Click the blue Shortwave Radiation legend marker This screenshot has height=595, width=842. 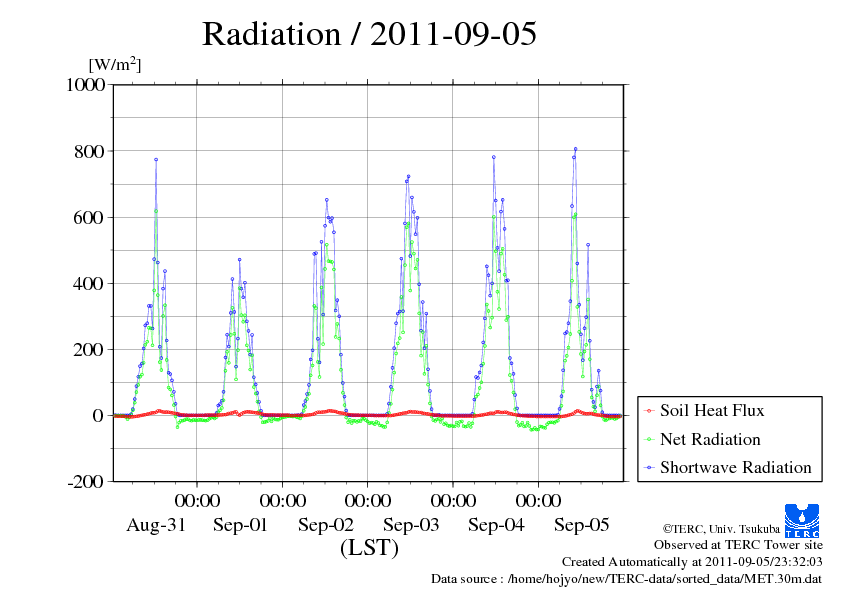(650, 468)
